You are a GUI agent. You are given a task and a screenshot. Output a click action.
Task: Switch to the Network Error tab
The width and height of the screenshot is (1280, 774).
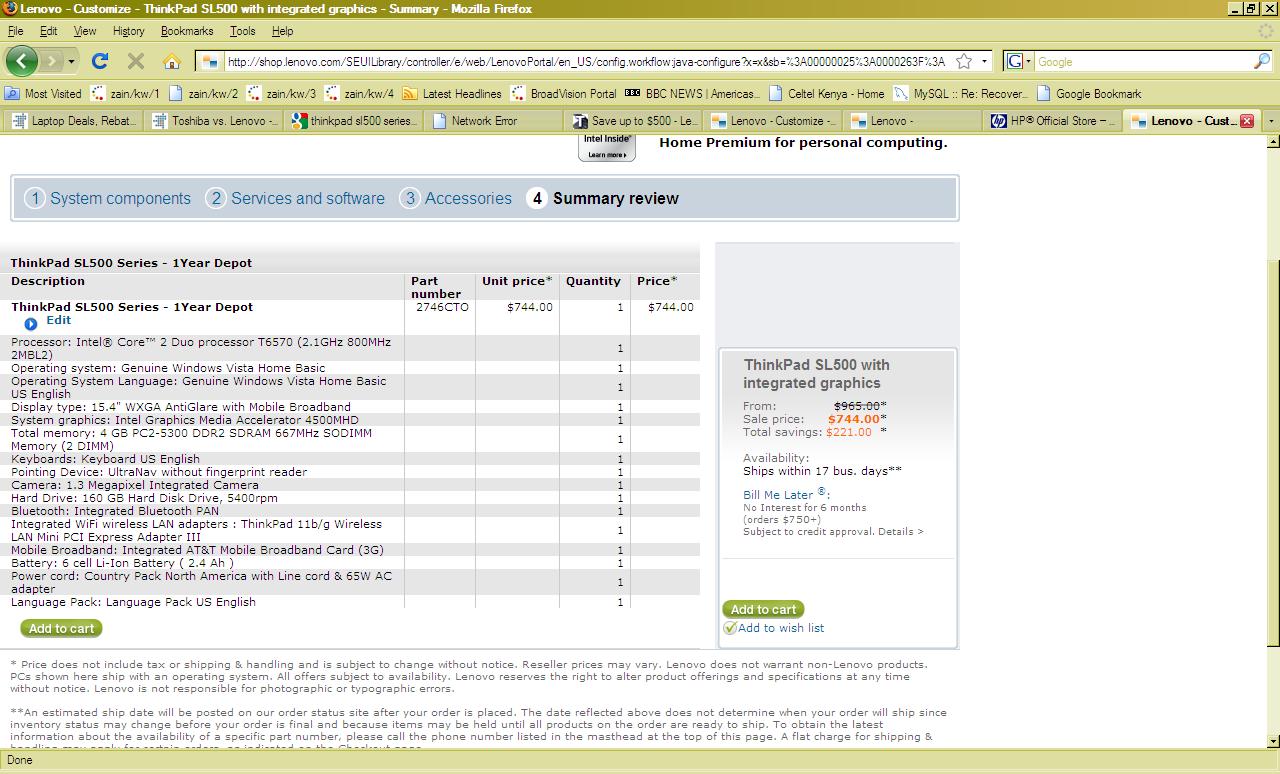(494, 120)
